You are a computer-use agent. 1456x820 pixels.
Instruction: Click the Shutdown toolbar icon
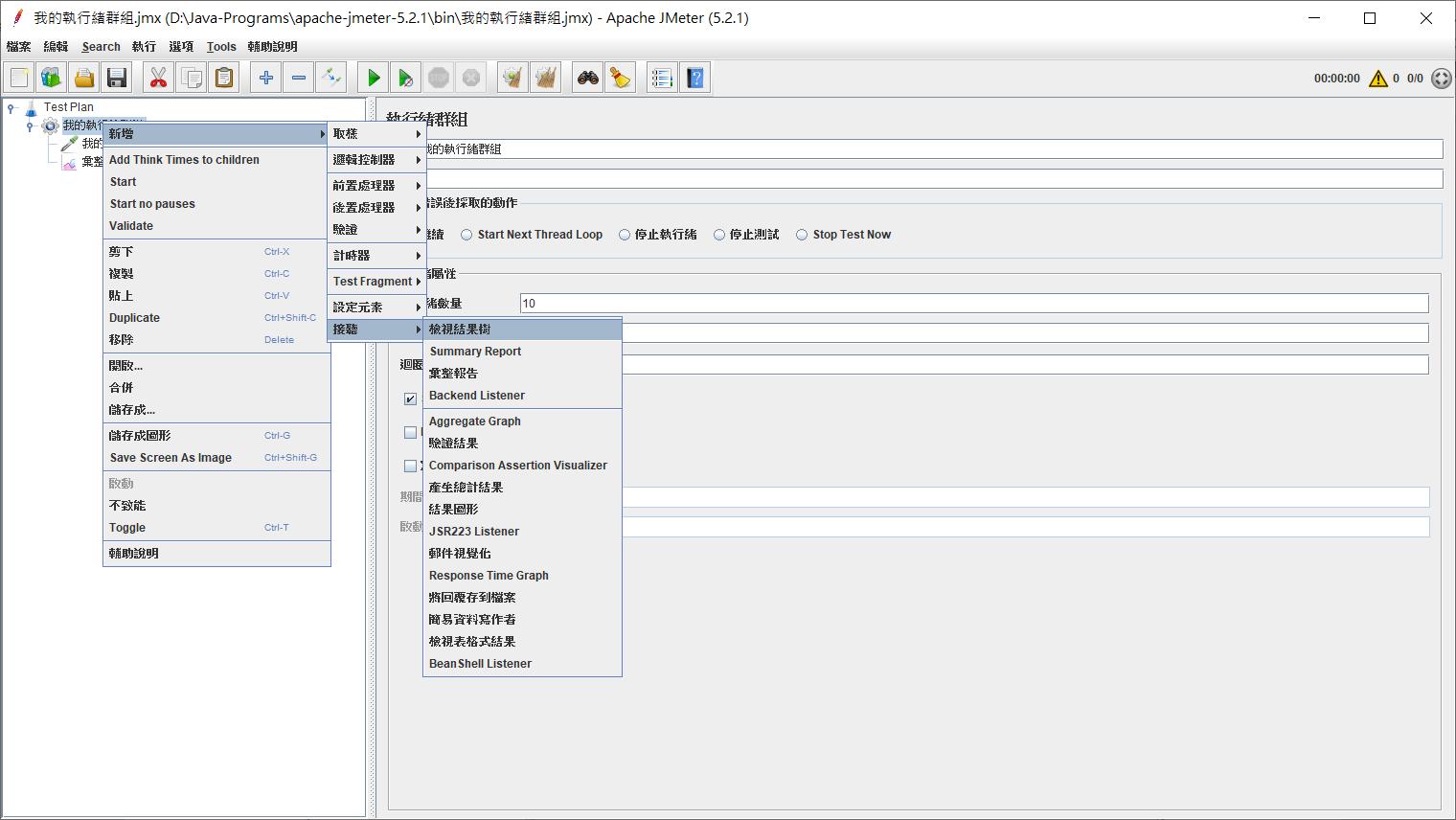(471, 78)
